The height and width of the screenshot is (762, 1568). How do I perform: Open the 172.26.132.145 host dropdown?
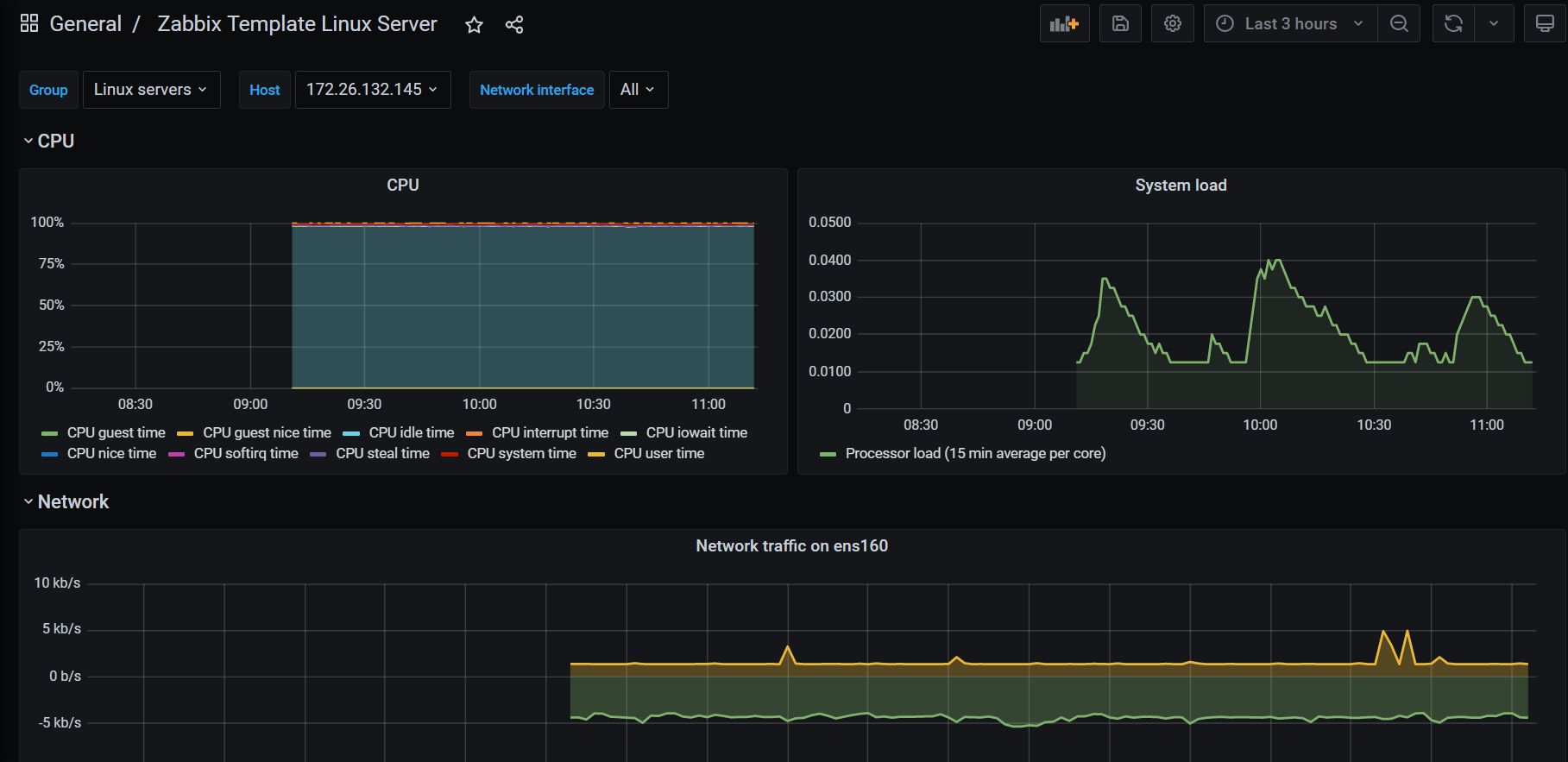(373, 90)
